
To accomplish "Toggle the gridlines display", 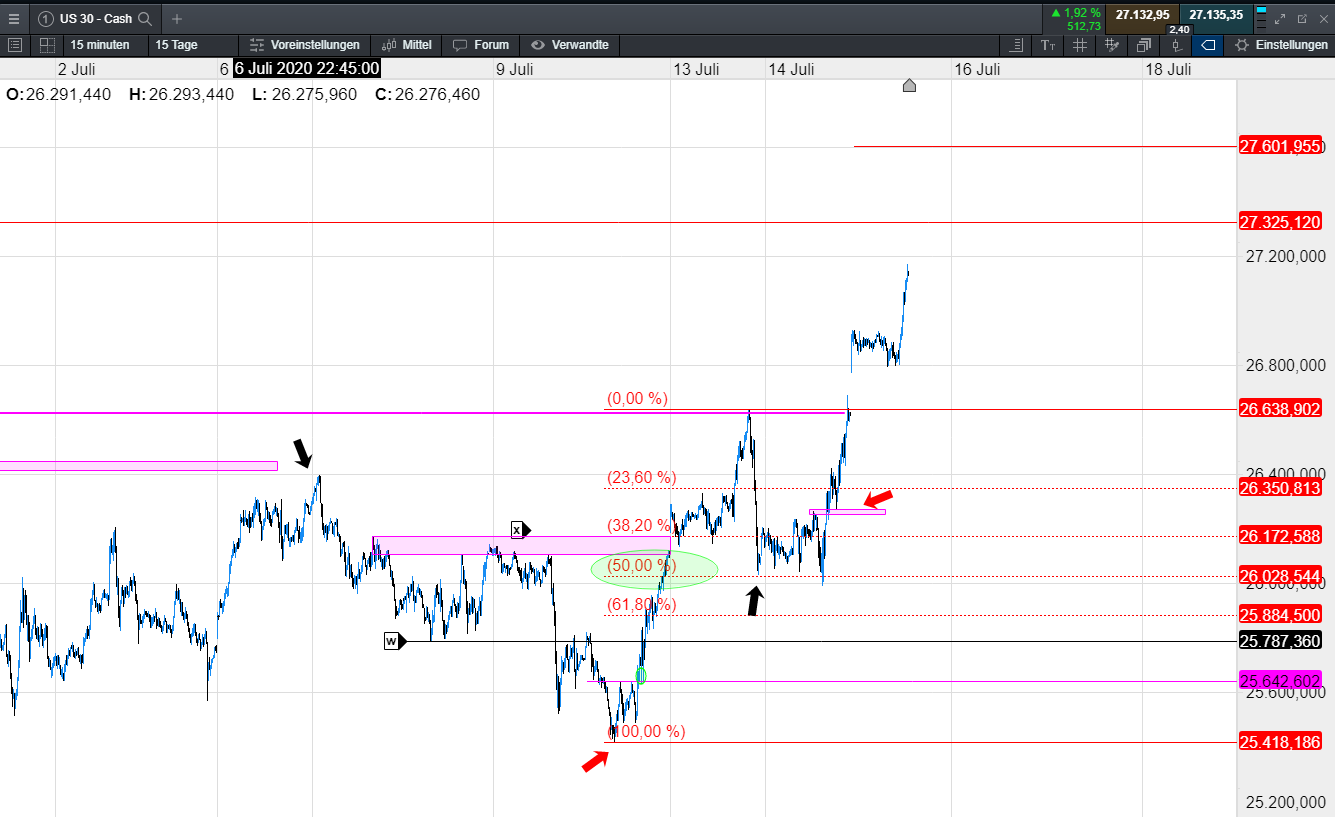I will [1080, 45].
